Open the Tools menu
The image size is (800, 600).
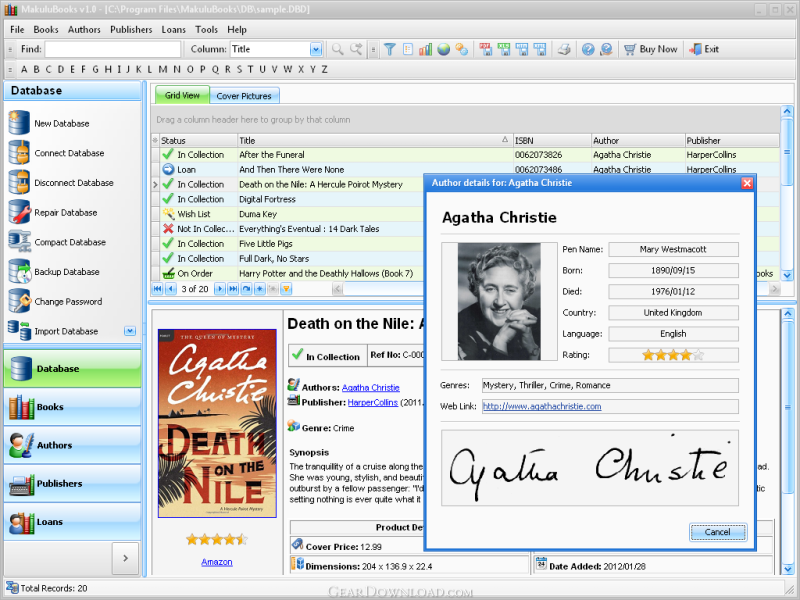click(x=206, y=30)
